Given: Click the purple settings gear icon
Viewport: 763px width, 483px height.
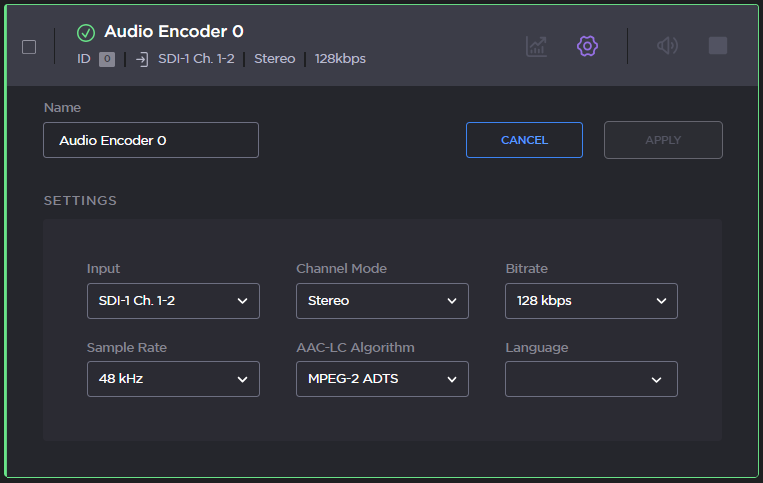Looking at the screenshot, I should click(587, 46).
